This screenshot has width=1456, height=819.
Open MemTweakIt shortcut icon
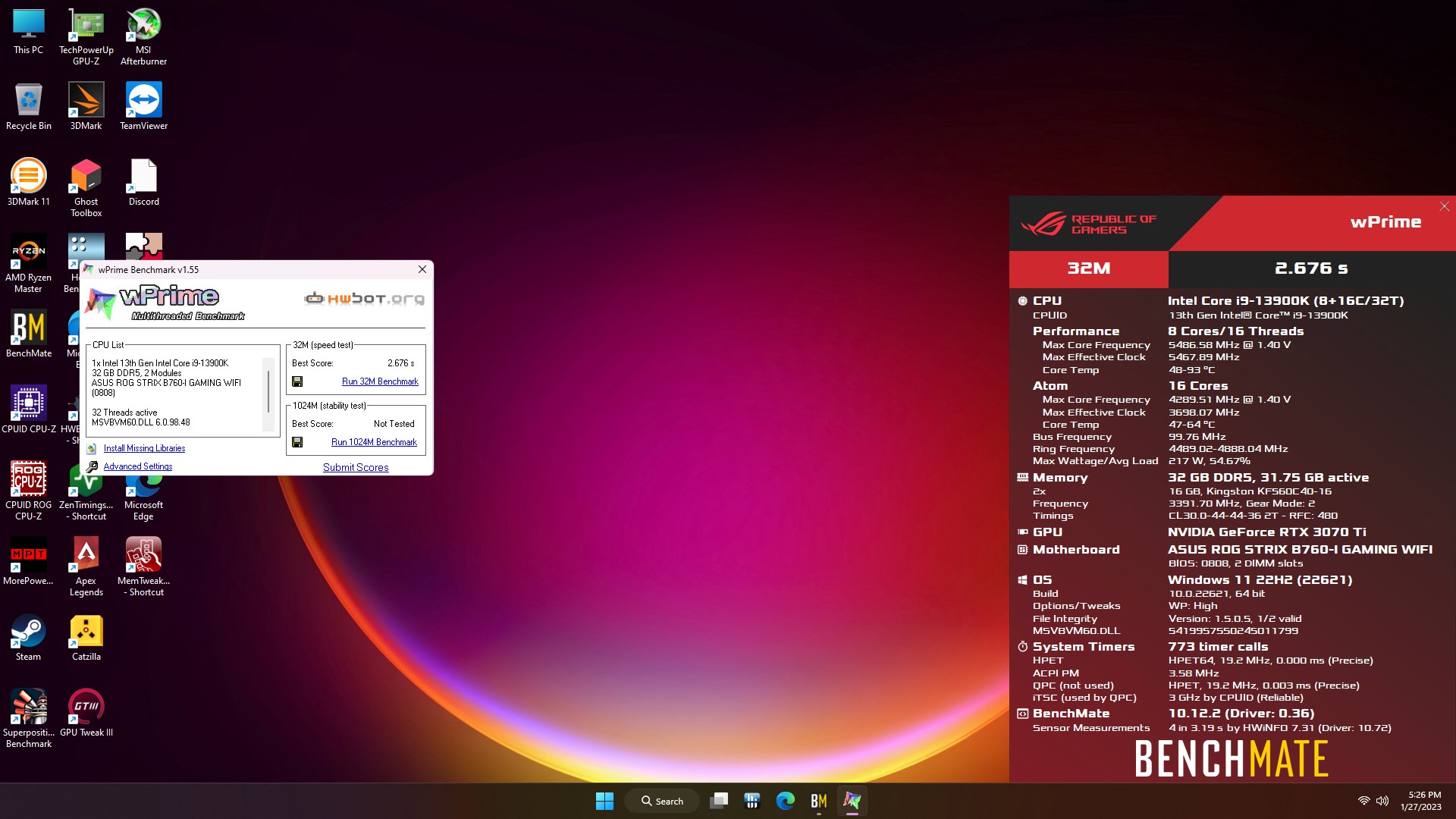pyautogui.click(x=143, y=567)
